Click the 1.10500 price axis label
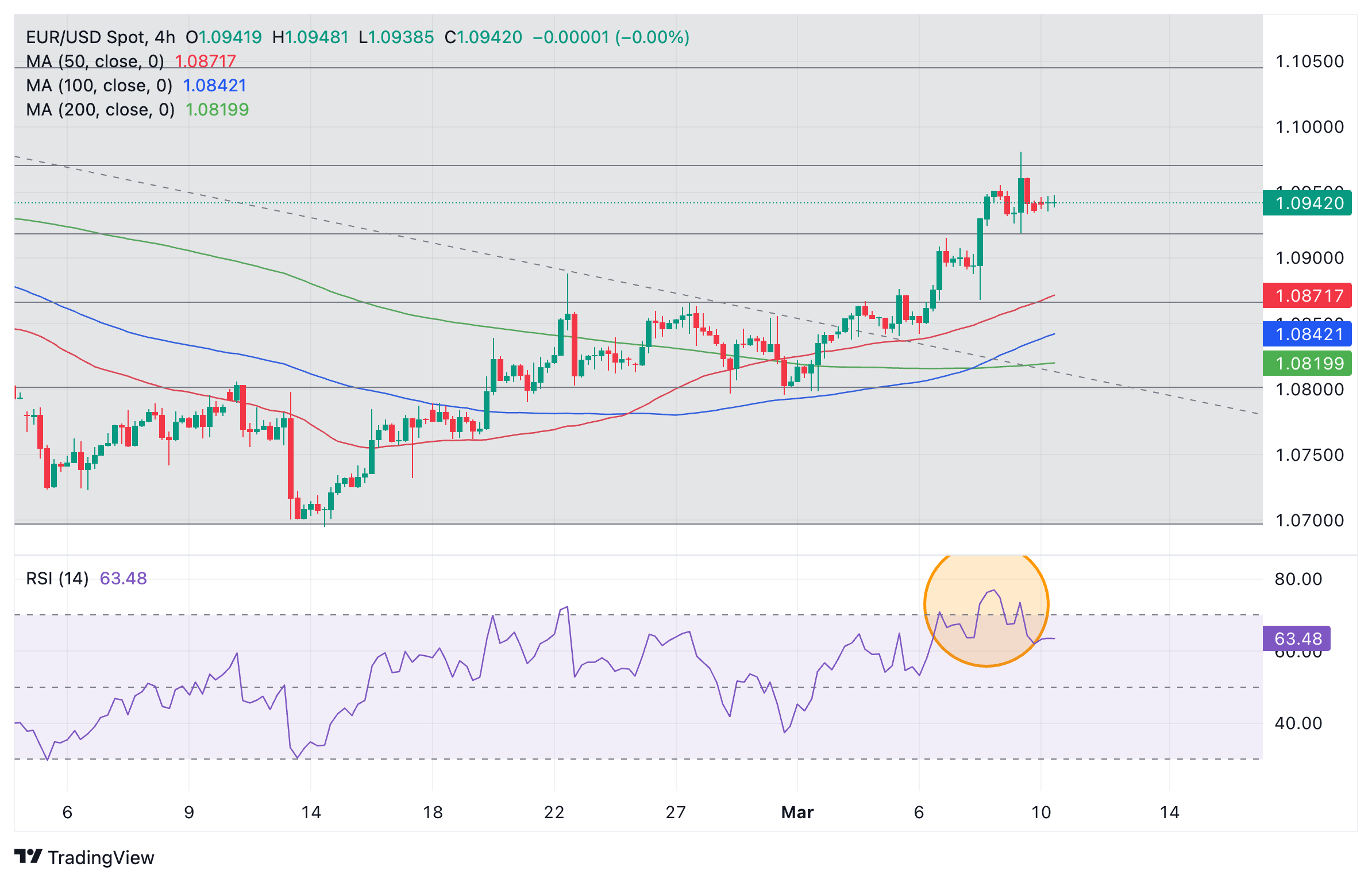The height and width of the screenshot is (882, 1372). 1309,61
